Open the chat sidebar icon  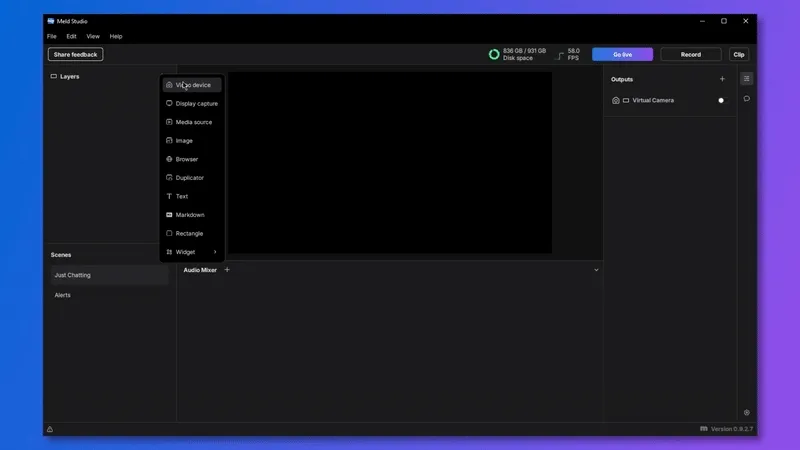click(746, 98)
